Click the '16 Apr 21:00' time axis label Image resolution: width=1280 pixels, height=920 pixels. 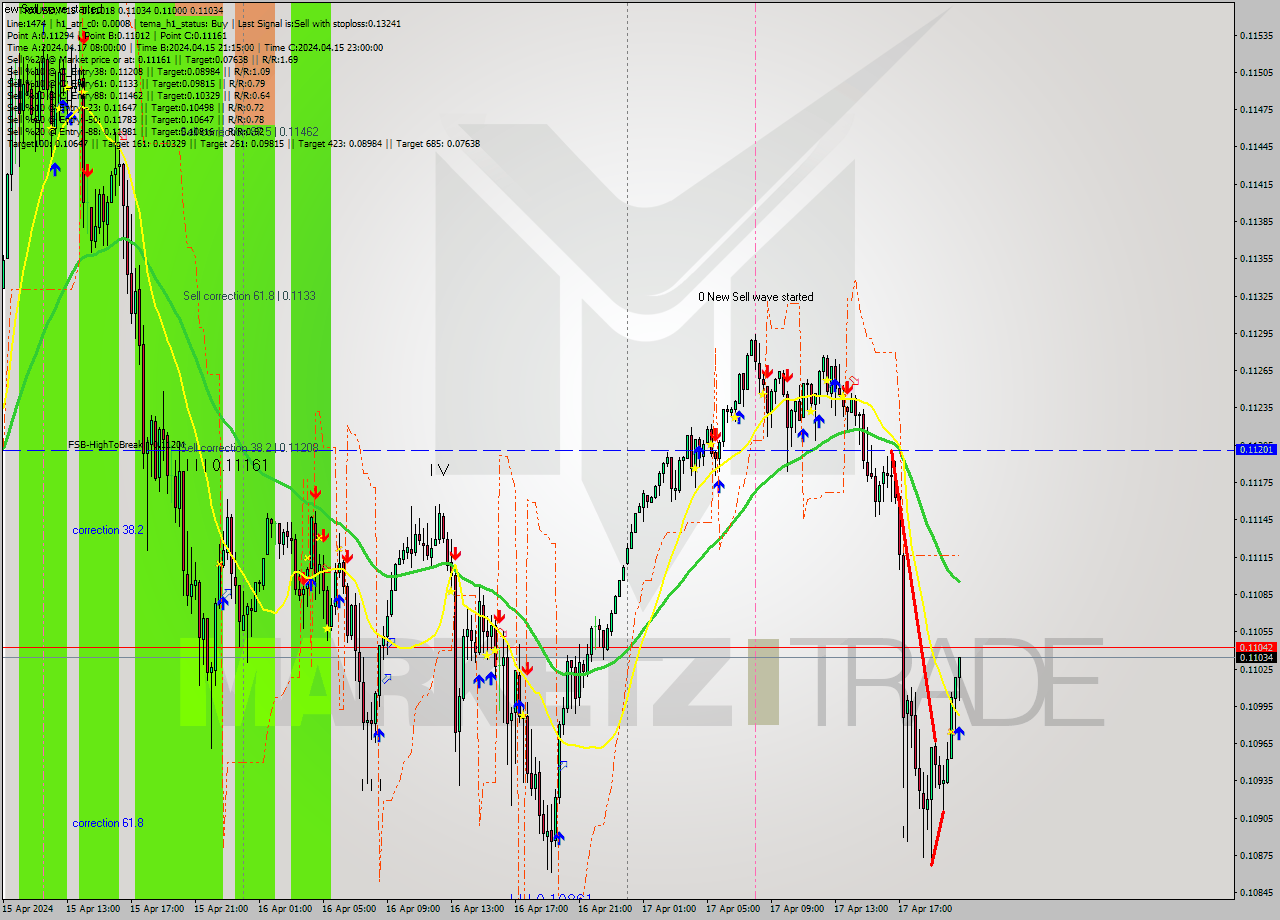(x=605, y=909)
